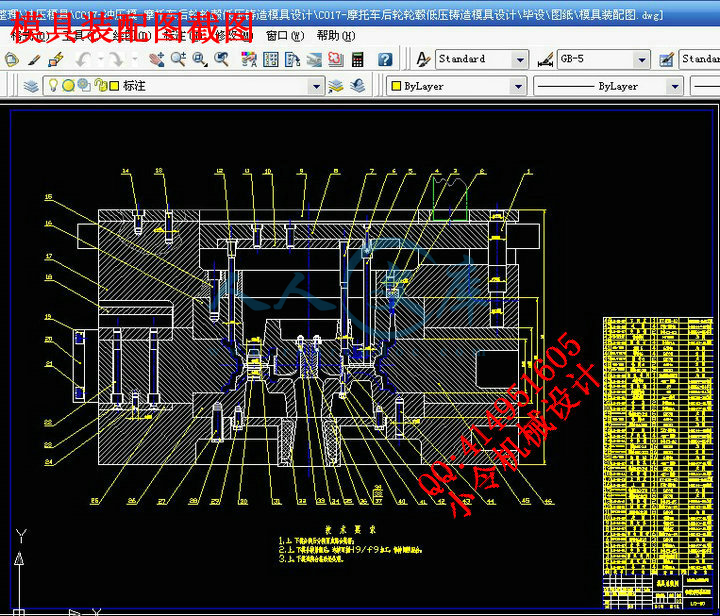Toggle freeze sun icon for 标注 layer
The image size is (720, 616).
coord(68,85)
